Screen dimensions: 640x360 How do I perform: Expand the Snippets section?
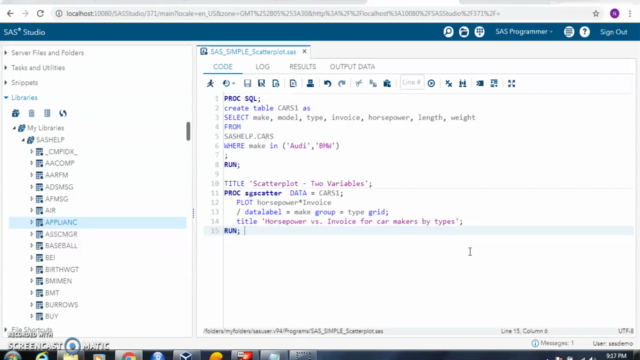click(6, 82)
